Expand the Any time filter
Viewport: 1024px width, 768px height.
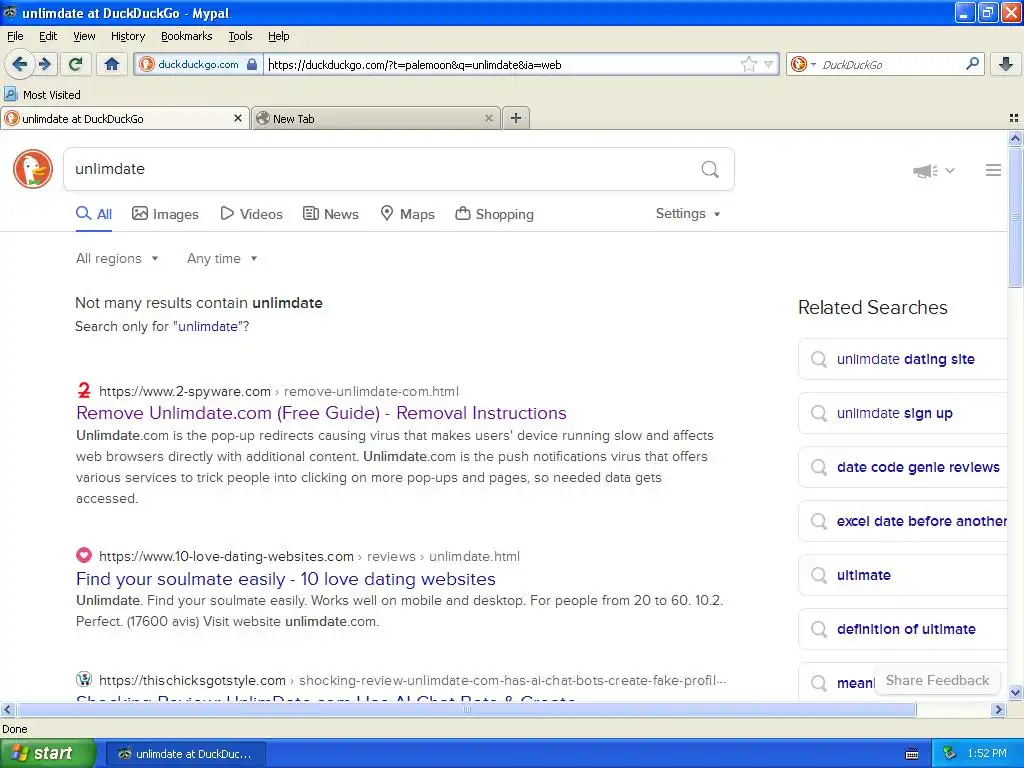click(x=222, y=259)
